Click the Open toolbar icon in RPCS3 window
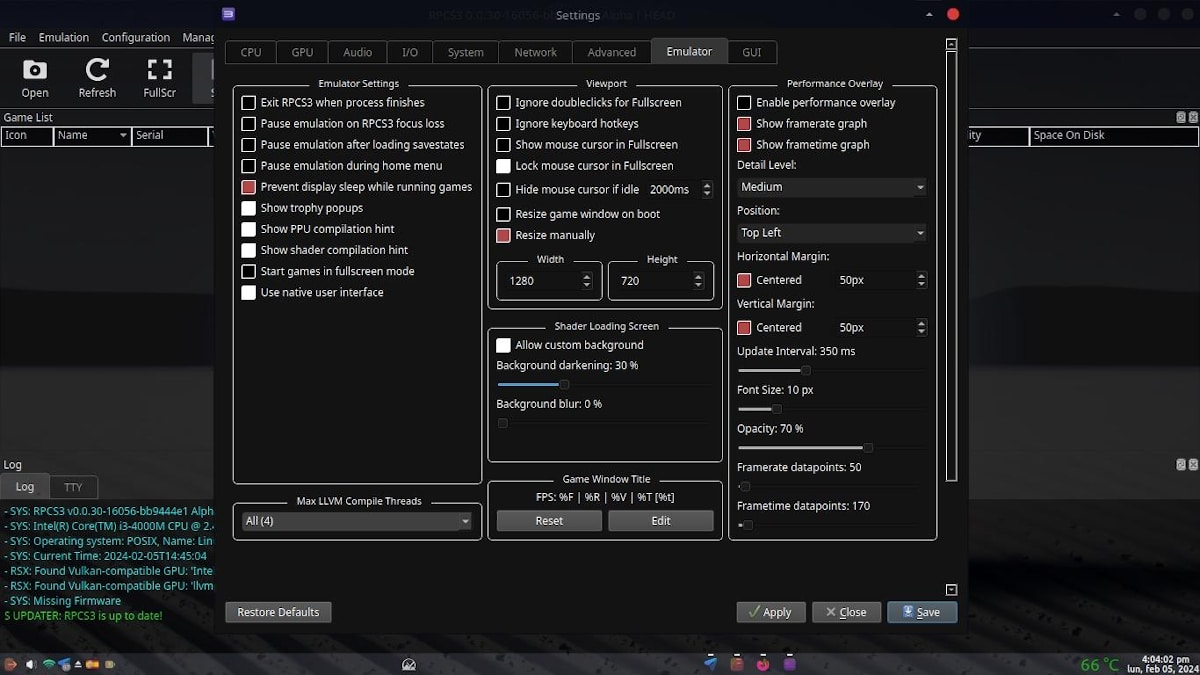 tap(35, 78)
